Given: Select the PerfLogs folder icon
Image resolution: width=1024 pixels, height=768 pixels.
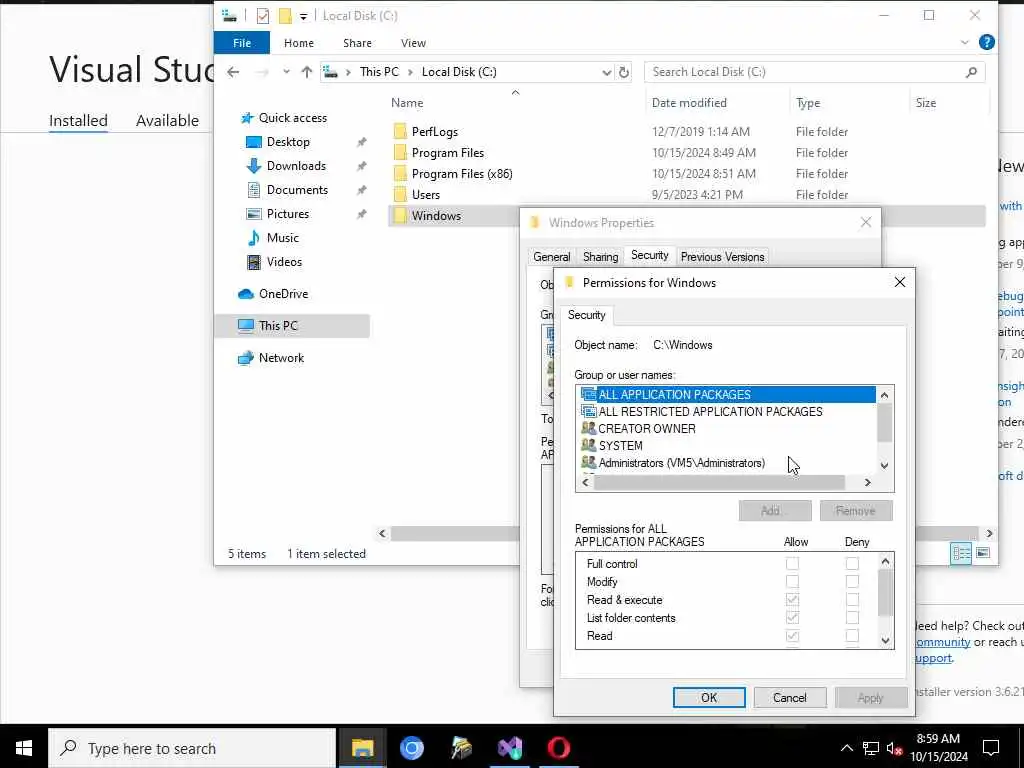Looking at the screenshot, I should coord(400,131).
